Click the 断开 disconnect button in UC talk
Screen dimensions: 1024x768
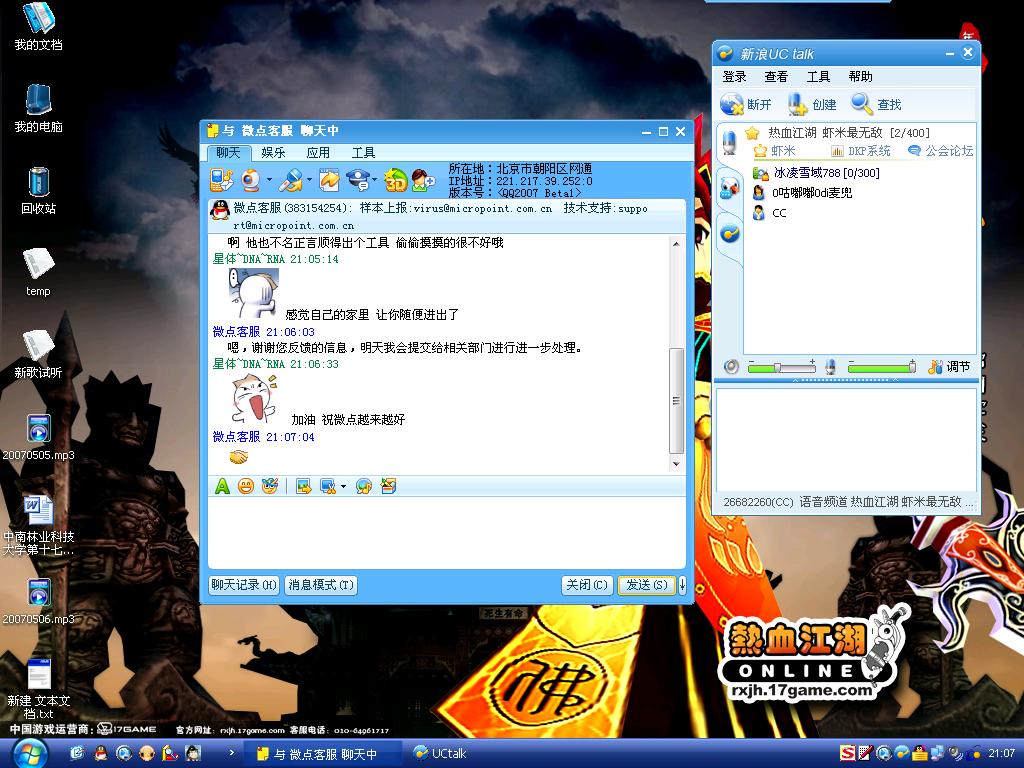pyautogui.click(x=746, y=104)
